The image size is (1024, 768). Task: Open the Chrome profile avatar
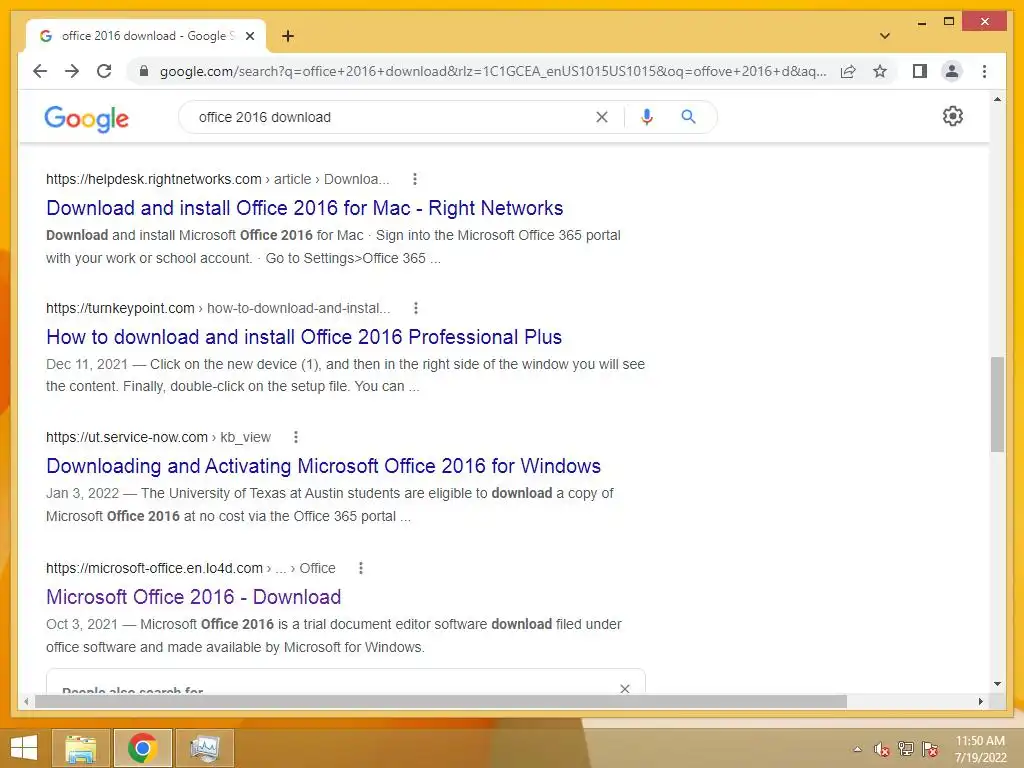(952, 71)
